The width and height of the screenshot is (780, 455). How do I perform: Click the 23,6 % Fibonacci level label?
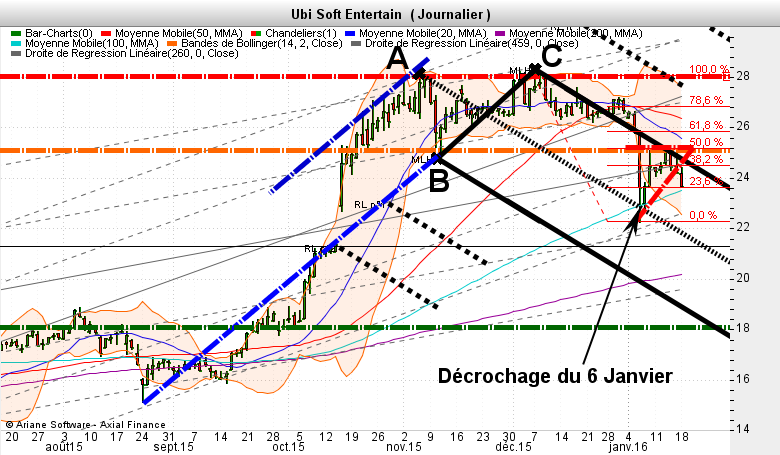[x=706, y=182]
